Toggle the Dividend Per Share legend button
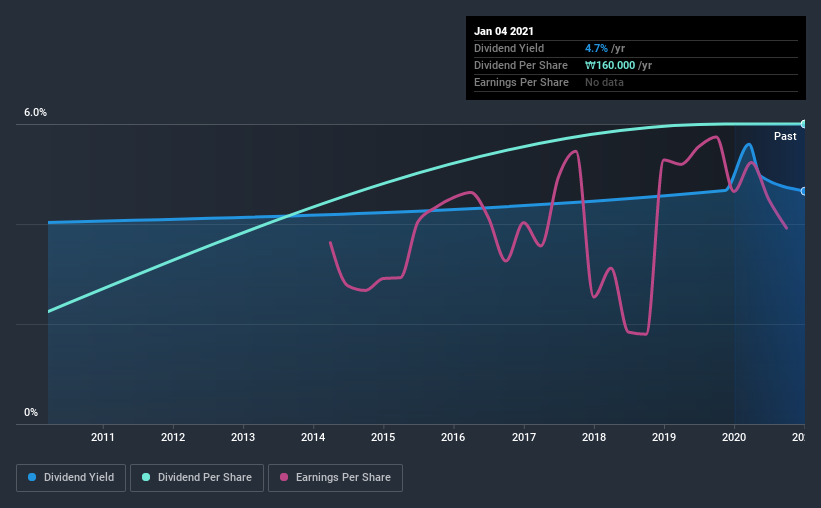The image size is (821, 508). pyautogui.click(x=197, y=478)
